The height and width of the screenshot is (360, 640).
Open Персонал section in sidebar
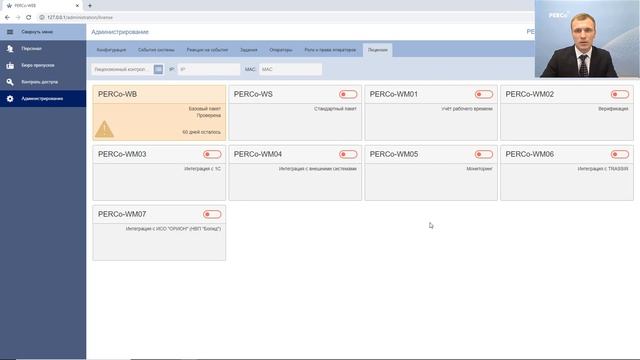click(43, 49)
